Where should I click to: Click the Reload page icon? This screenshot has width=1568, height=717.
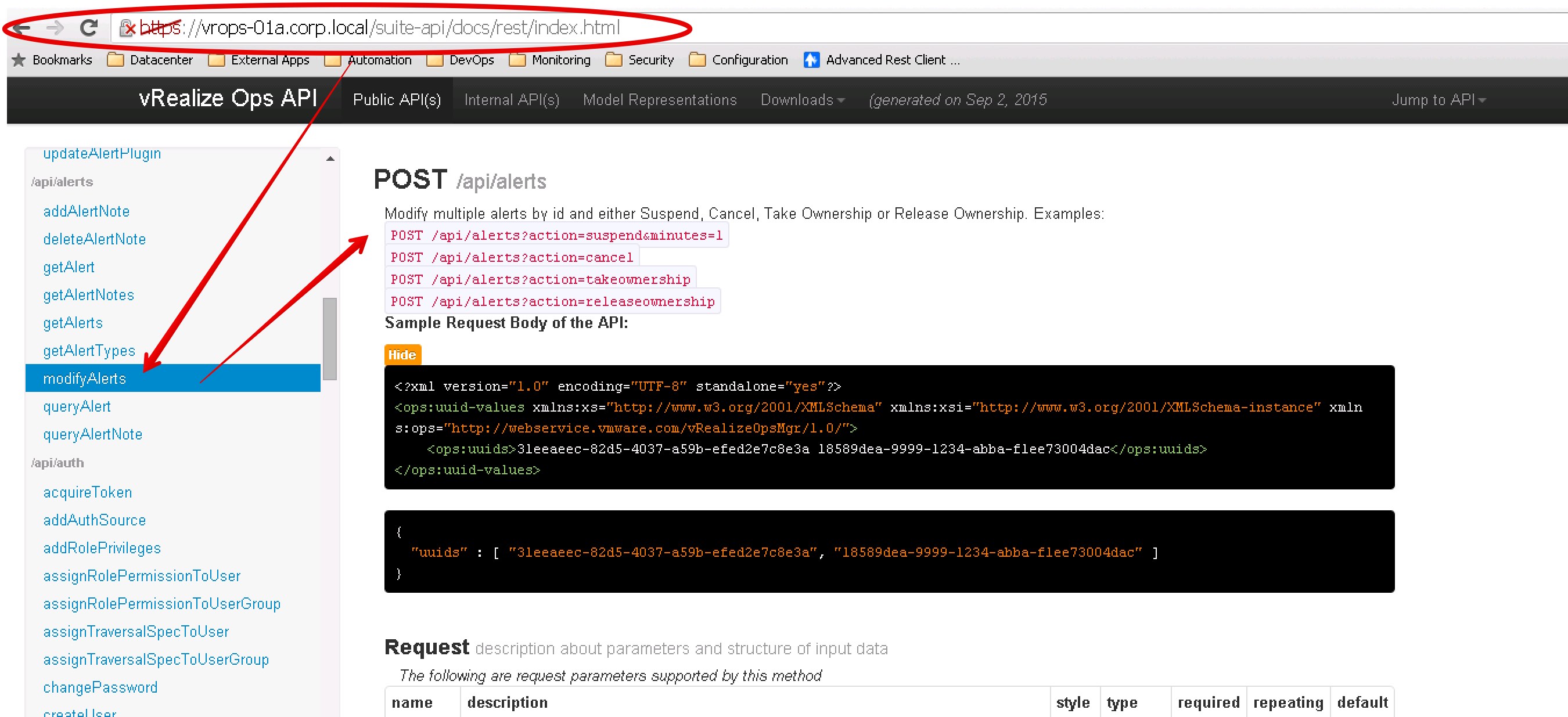click(89, 27)
